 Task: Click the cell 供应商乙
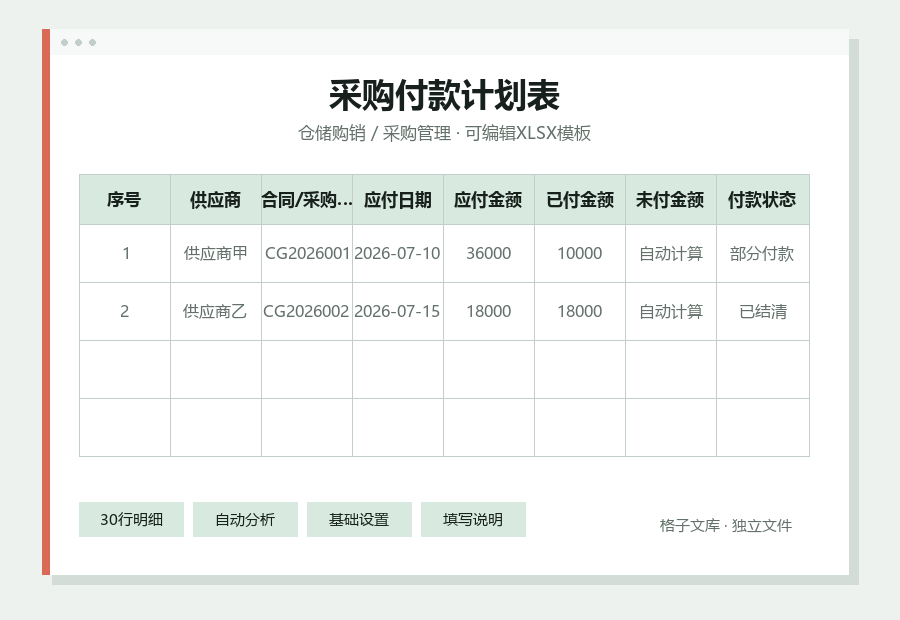[216, 312]
